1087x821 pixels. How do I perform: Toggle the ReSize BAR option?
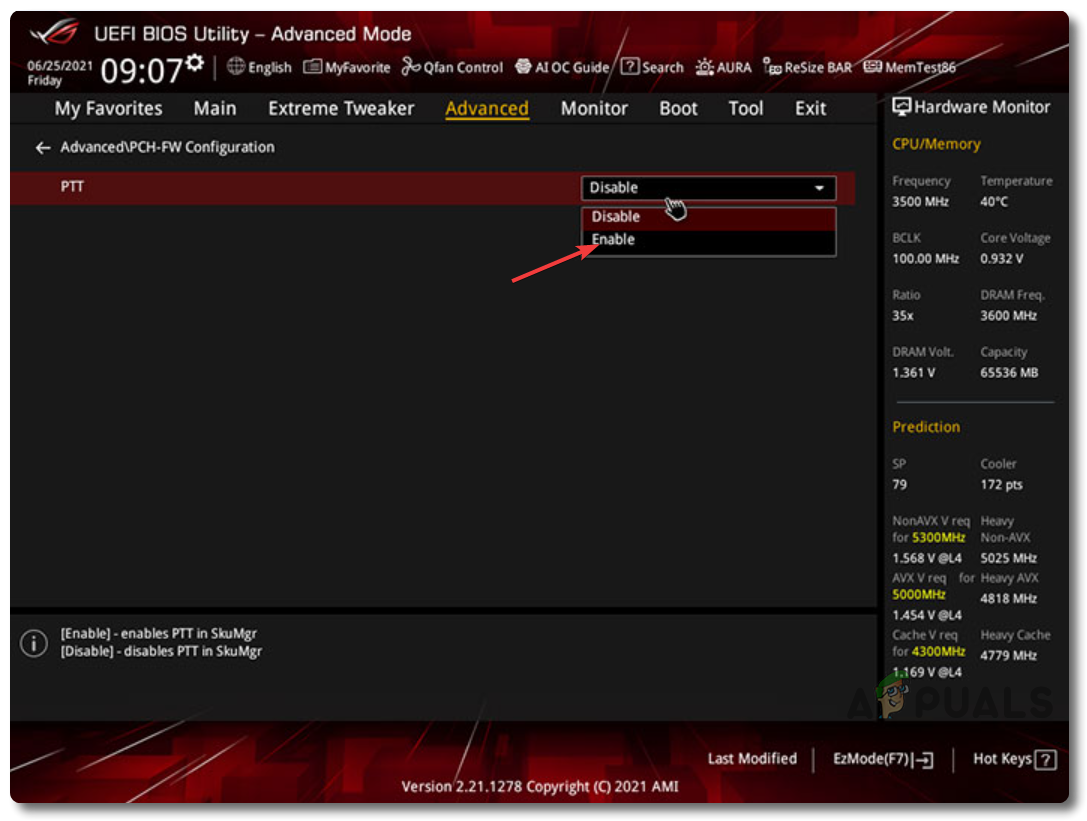click(807, 67)
